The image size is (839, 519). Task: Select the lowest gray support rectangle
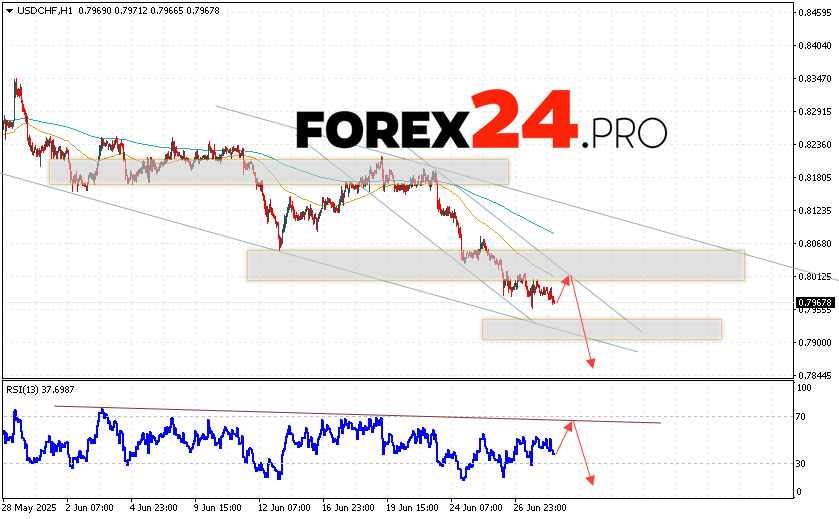(x=601, y=329)
